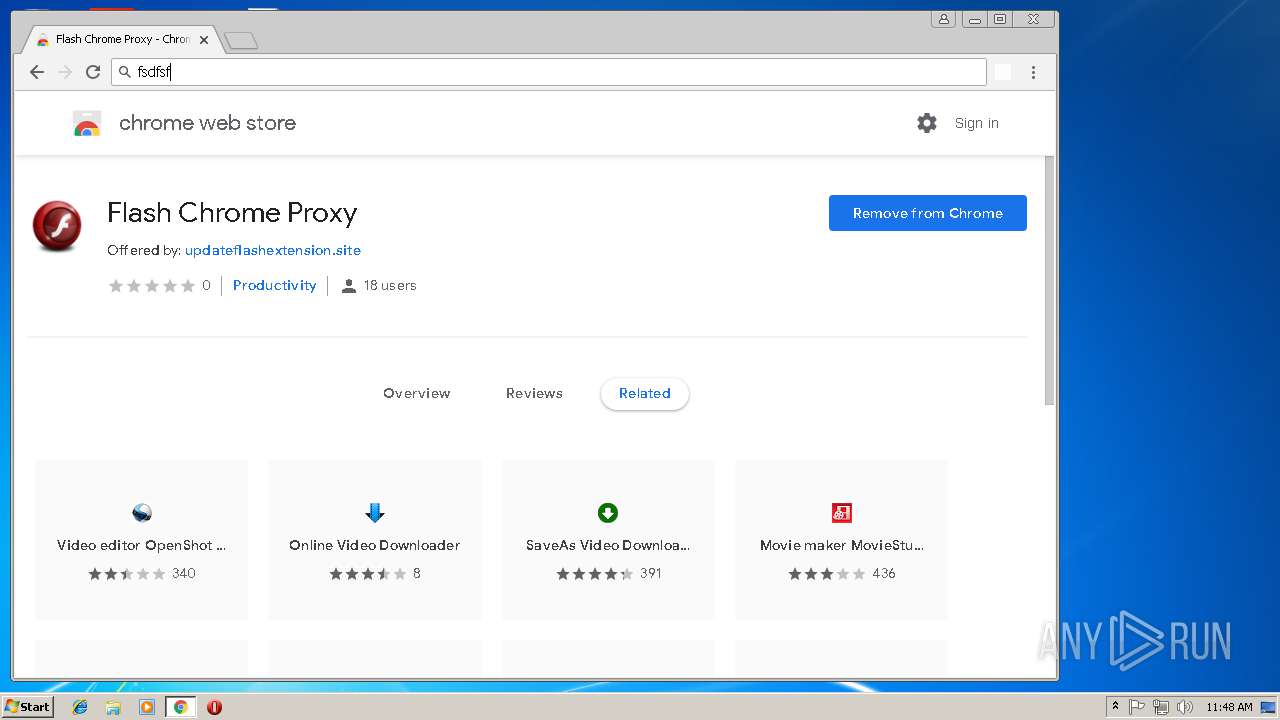The height and width of the screenshot is (720, 1280).
Task: Click the Video editor OpenShot icon
Action: (x=141, y=513)
